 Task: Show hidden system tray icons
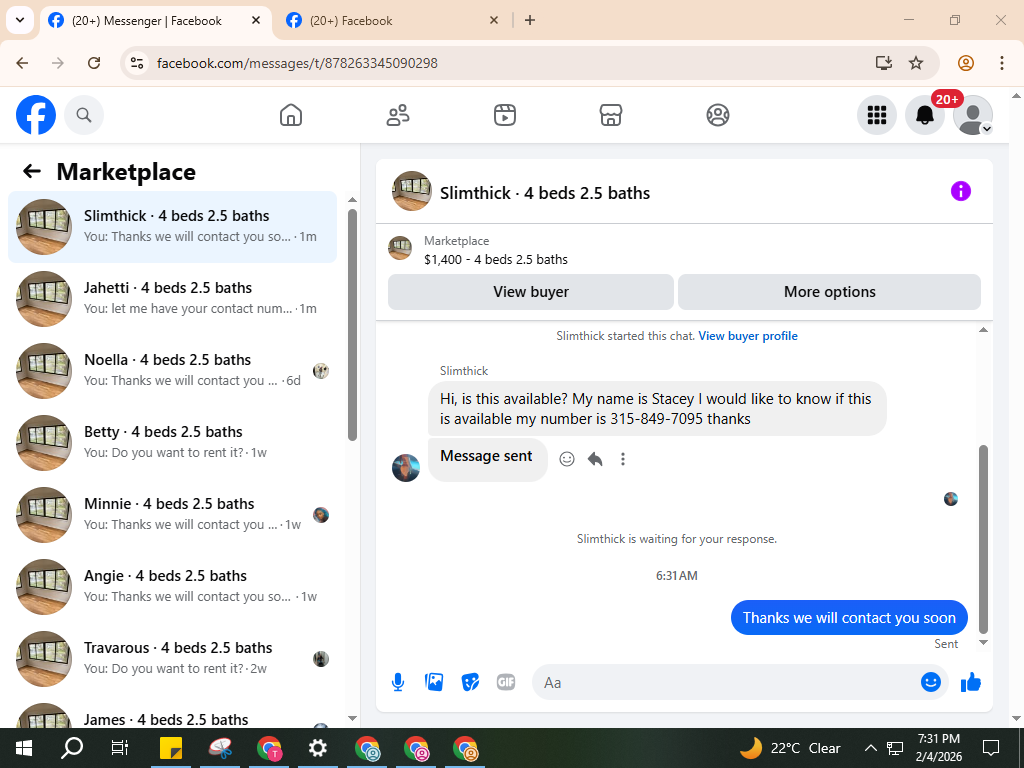(x=871, y=748)
